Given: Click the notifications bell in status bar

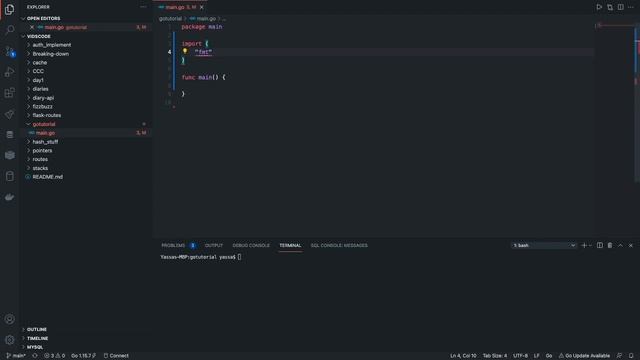Looking at the screenshot, I should (631, 356).
